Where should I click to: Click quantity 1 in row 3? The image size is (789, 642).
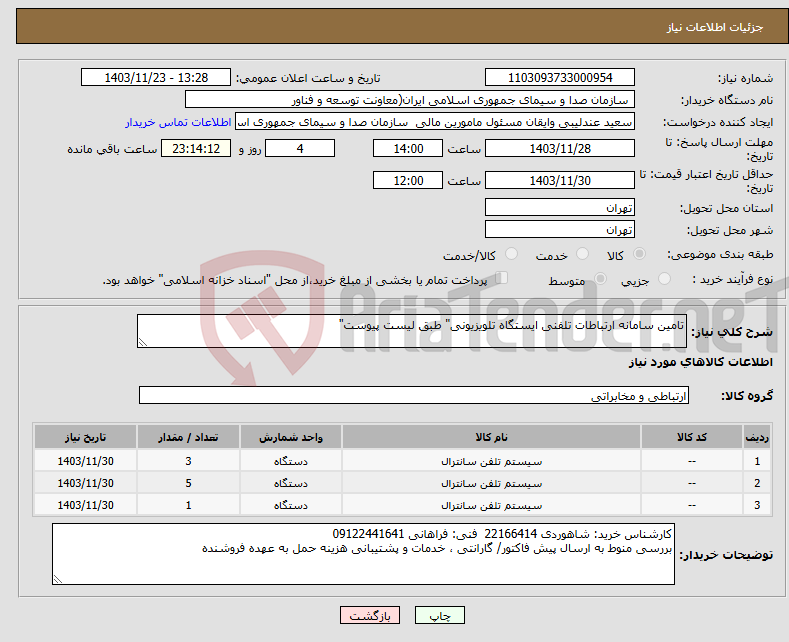(188, 505)
